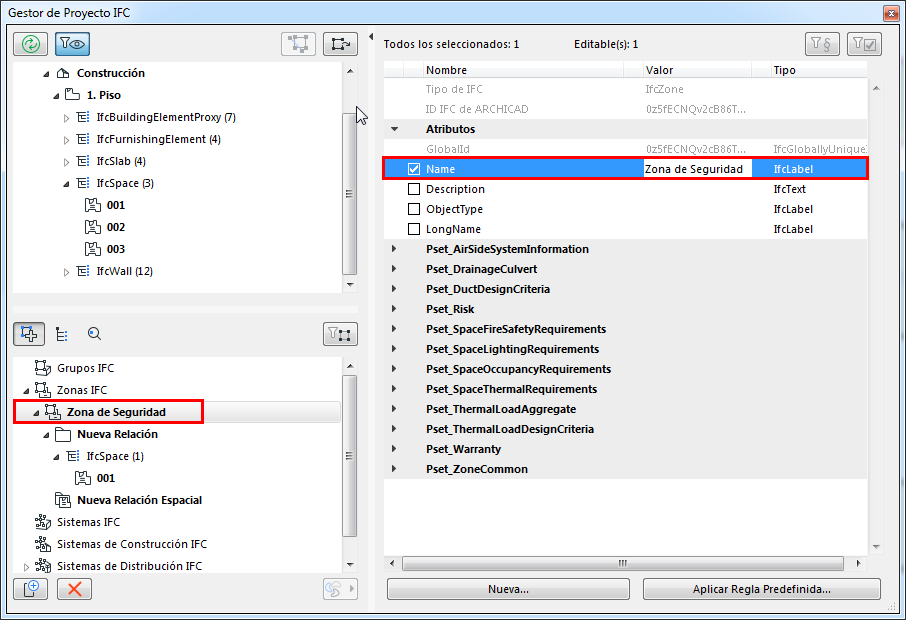This screenshot has height=620, width=906.
Task: Check the LongName attribute checkbox
Action: click(413, 229)
